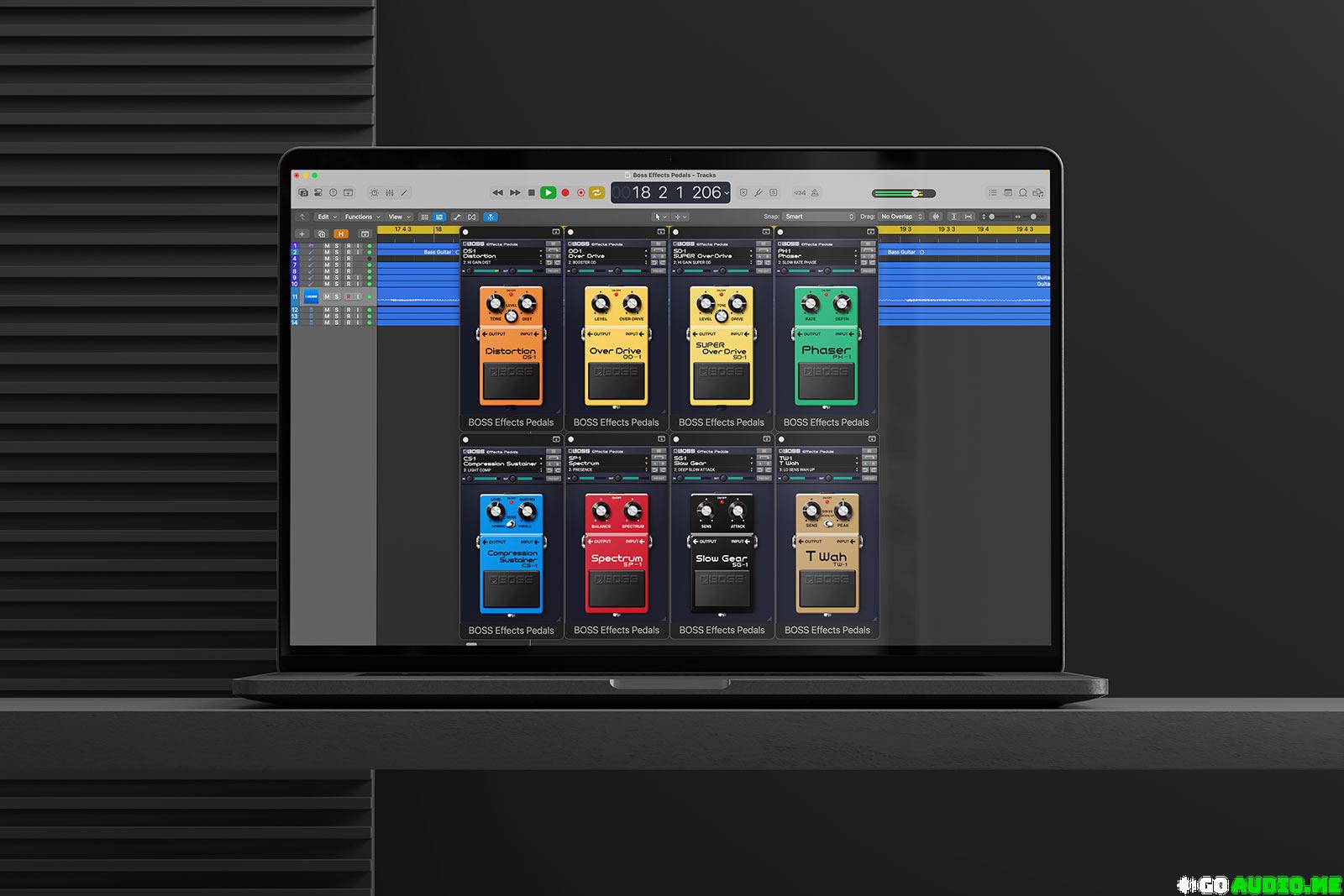The height and width of the screenshot is (896, 1344).
Task: Open the Functions menu
Action: click(362, 217)
